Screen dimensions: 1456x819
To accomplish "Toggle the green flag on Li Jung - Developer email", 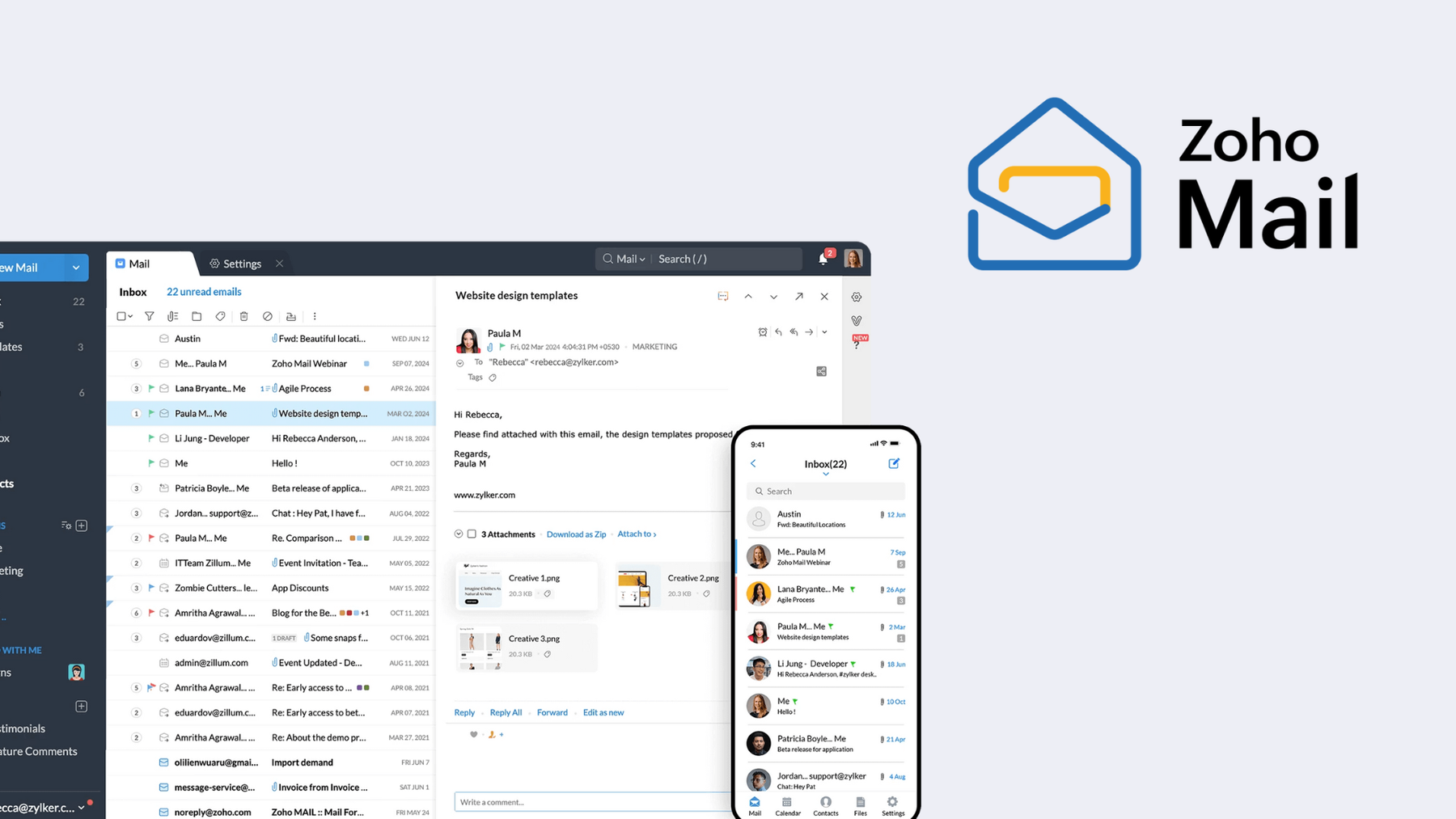I will pyautogui.click(x=151, y=438).
